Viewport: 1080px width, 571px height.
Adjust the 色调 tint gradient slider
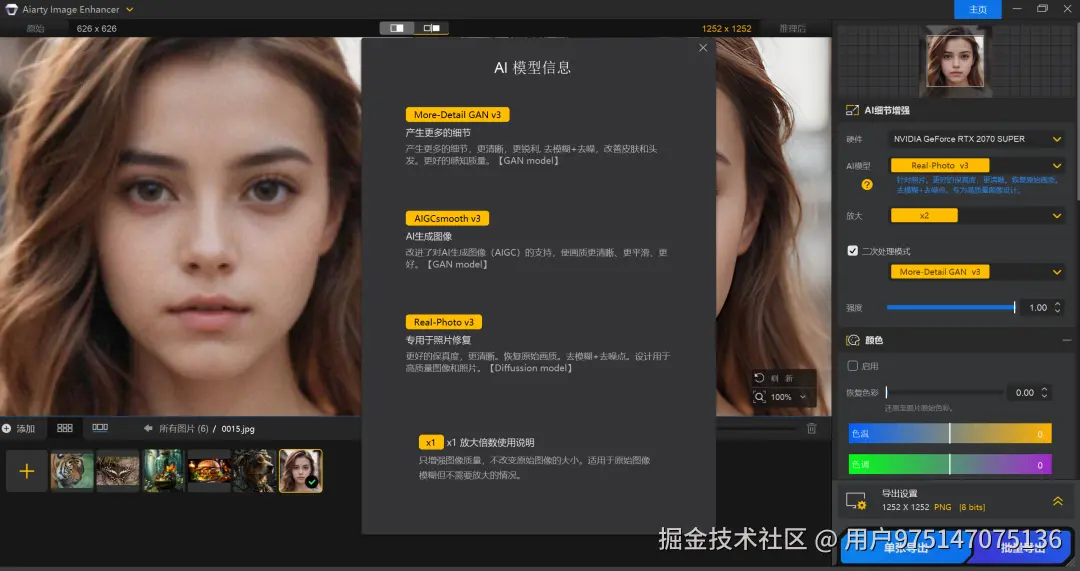pyautogui.click(x=950, y=464)
